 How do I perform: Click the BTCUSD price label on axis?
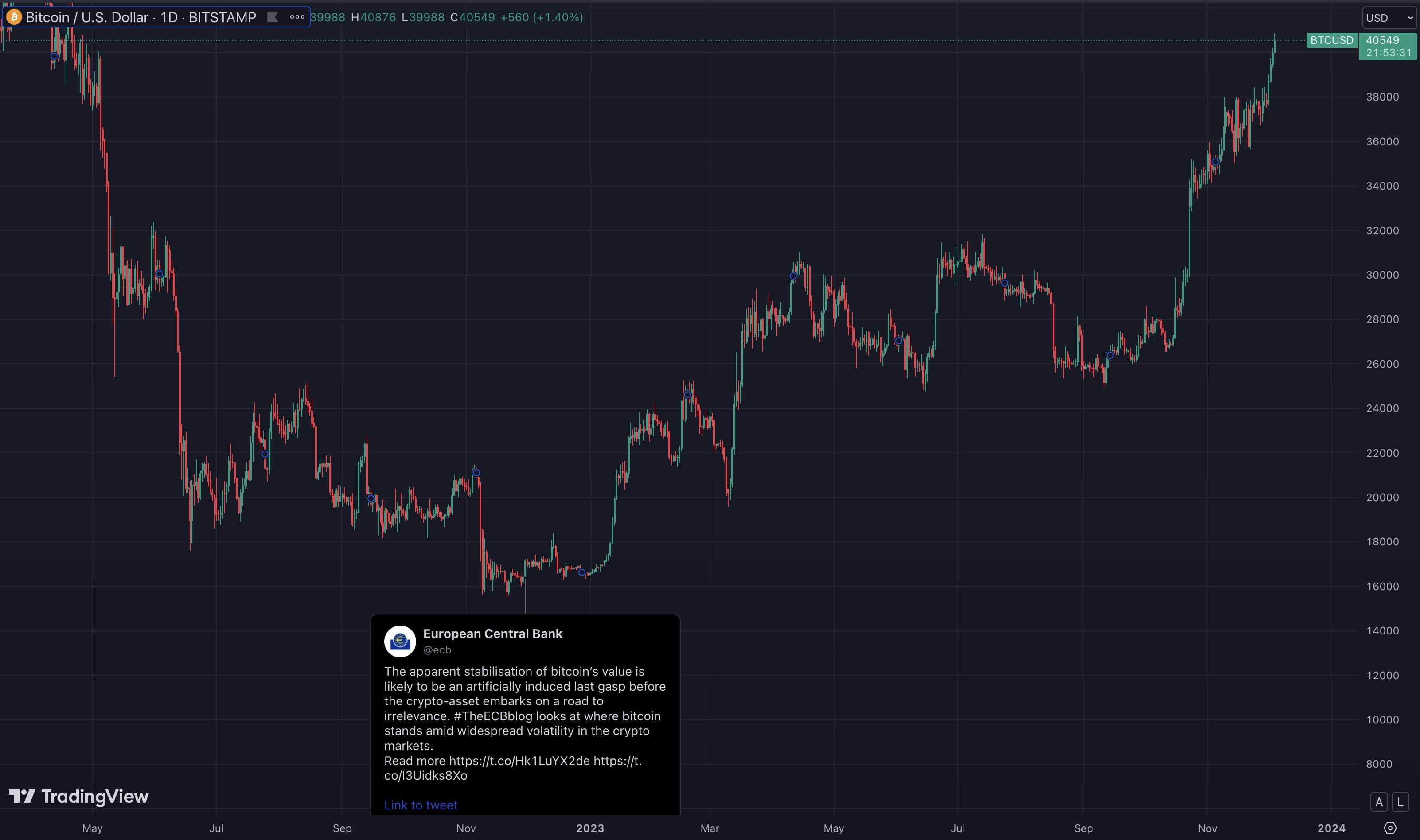[x=1332, y=40]
